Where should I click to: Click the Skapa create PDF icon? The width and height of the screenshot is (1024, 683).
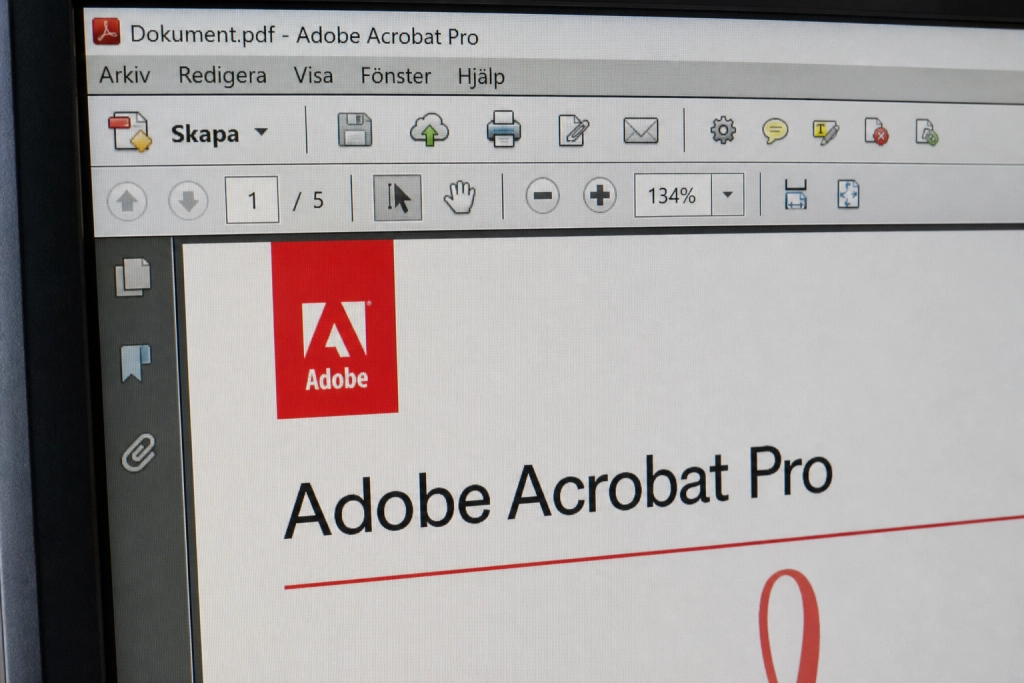pyautogui.click(x=129, y=132)
